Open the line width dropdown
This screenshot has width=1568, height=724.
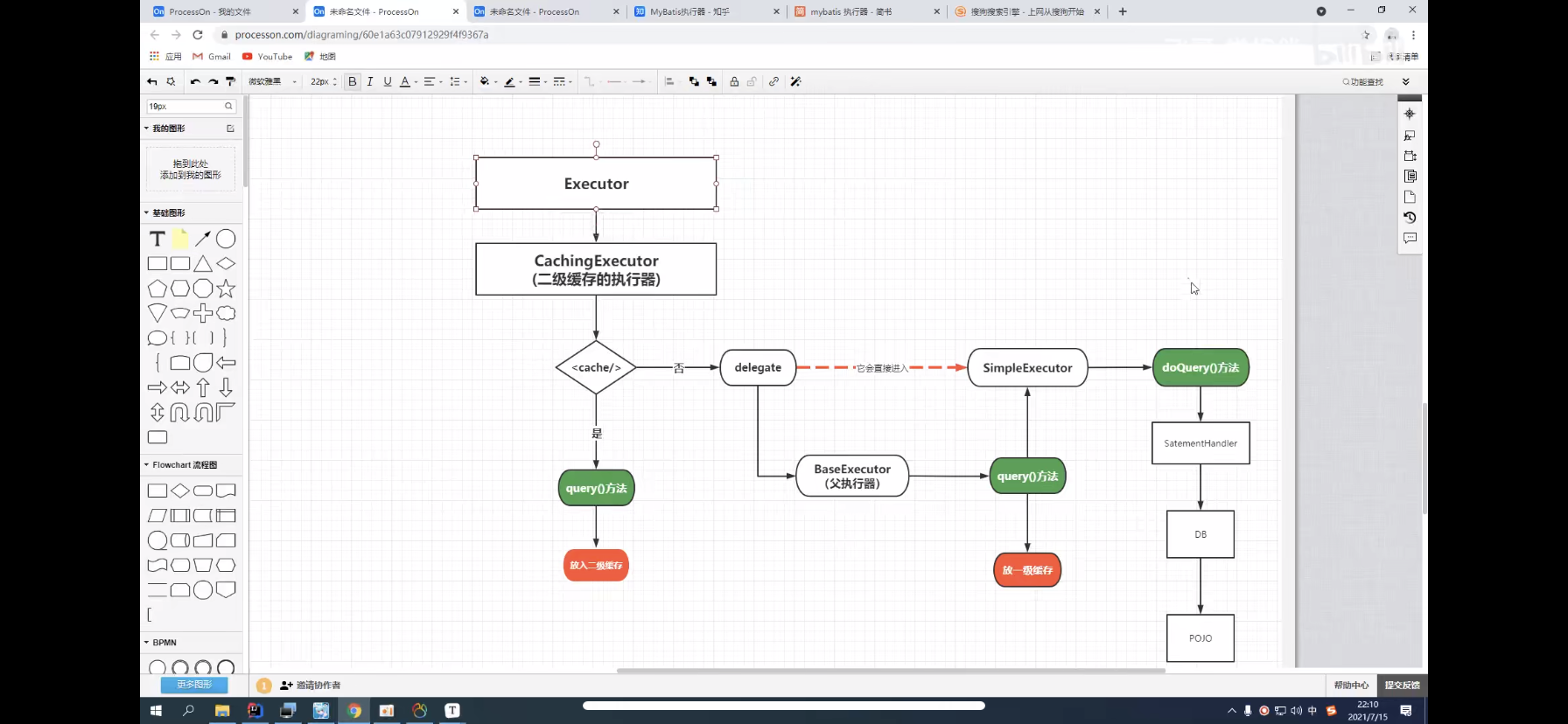tap(537, 81)
